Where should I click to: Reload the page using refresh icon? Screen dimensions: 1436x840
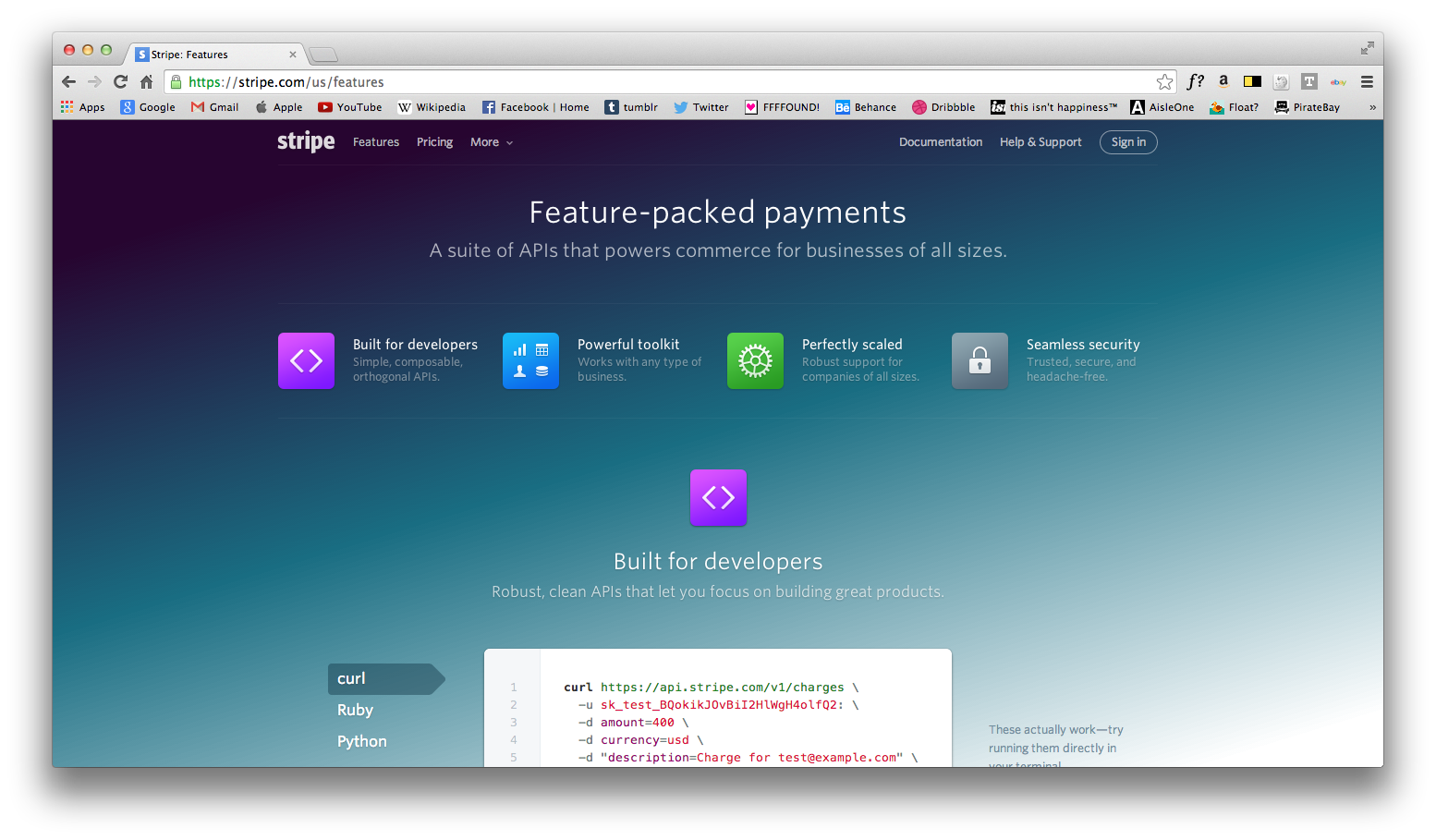[120, 82]
